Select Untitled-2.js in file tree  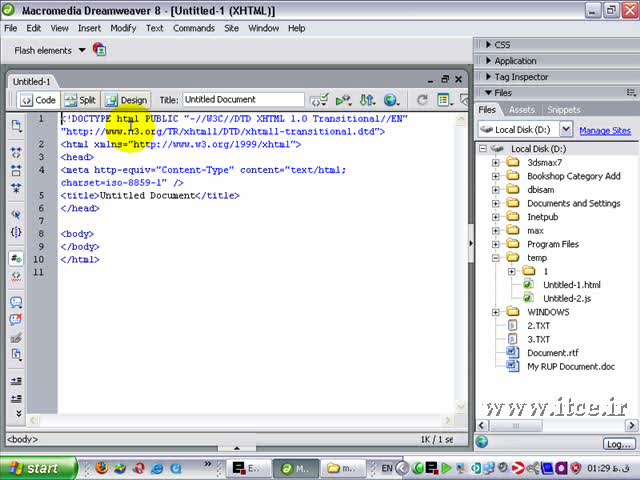pyautogui.click(x=567, y=298)
